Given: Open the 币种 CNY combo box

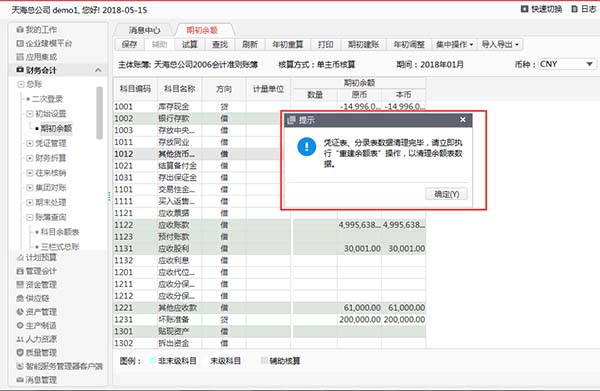Looking at the screenshot, I should pos(567,64).
